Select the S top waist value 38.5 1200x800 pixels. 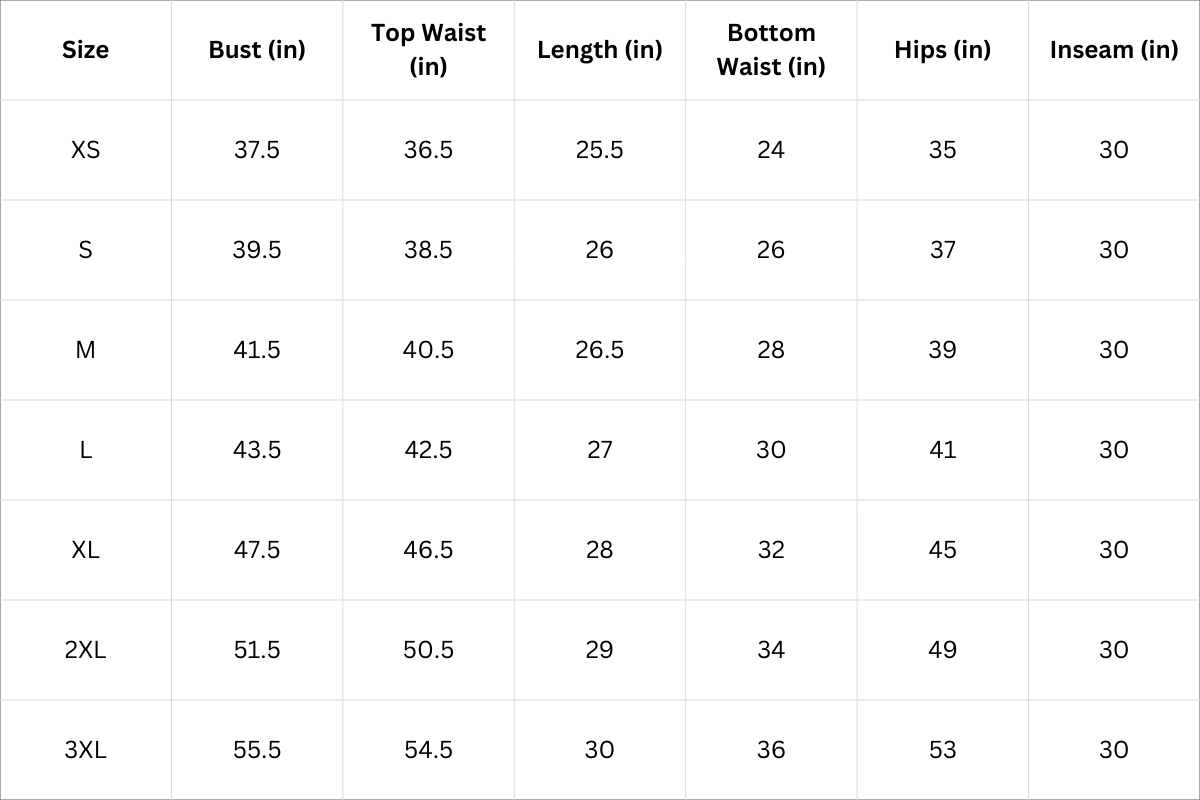[x=428, y=250]
